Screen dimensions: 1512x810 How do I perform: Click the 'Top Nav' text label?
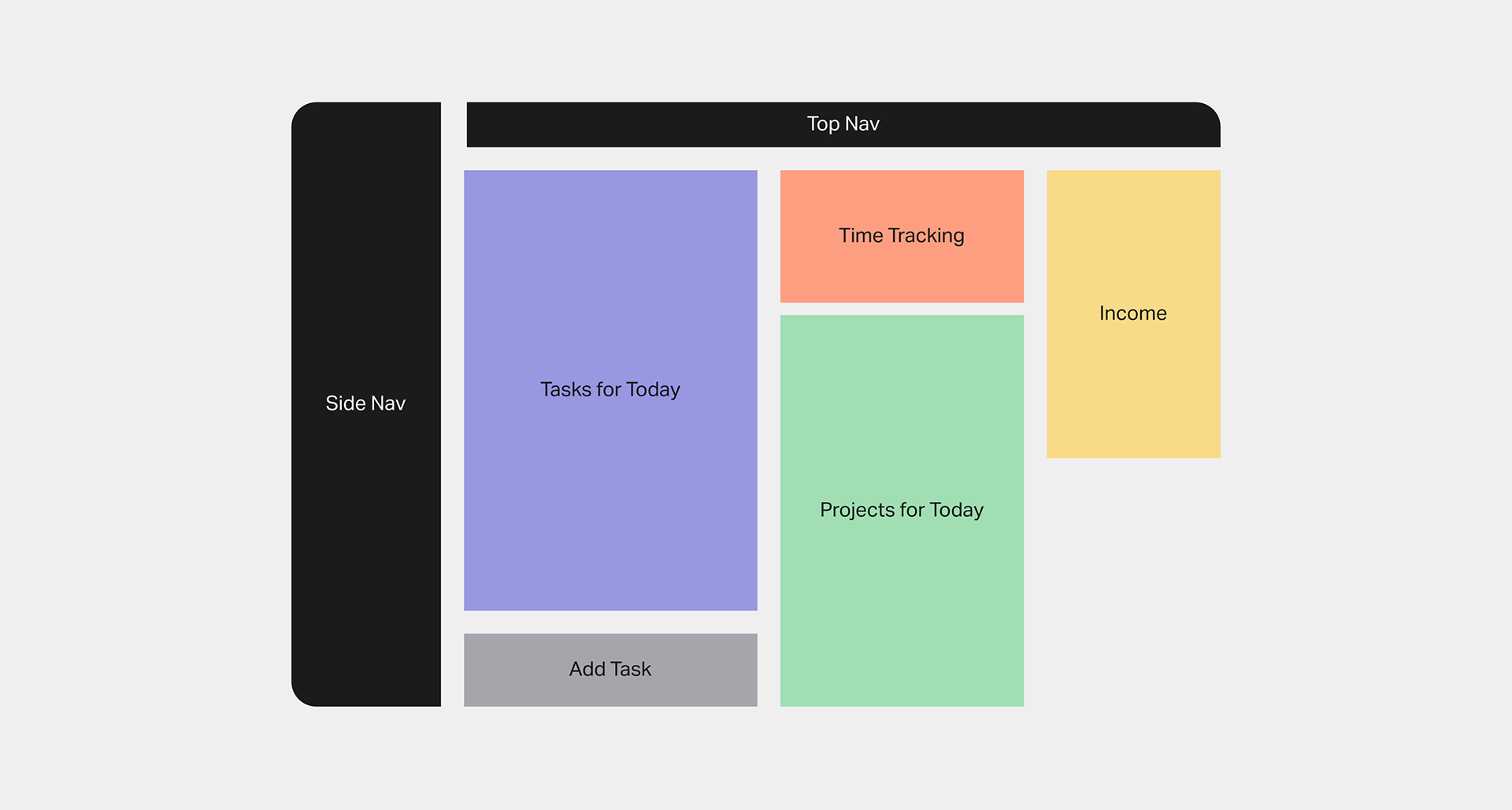[x=843, y=124]
